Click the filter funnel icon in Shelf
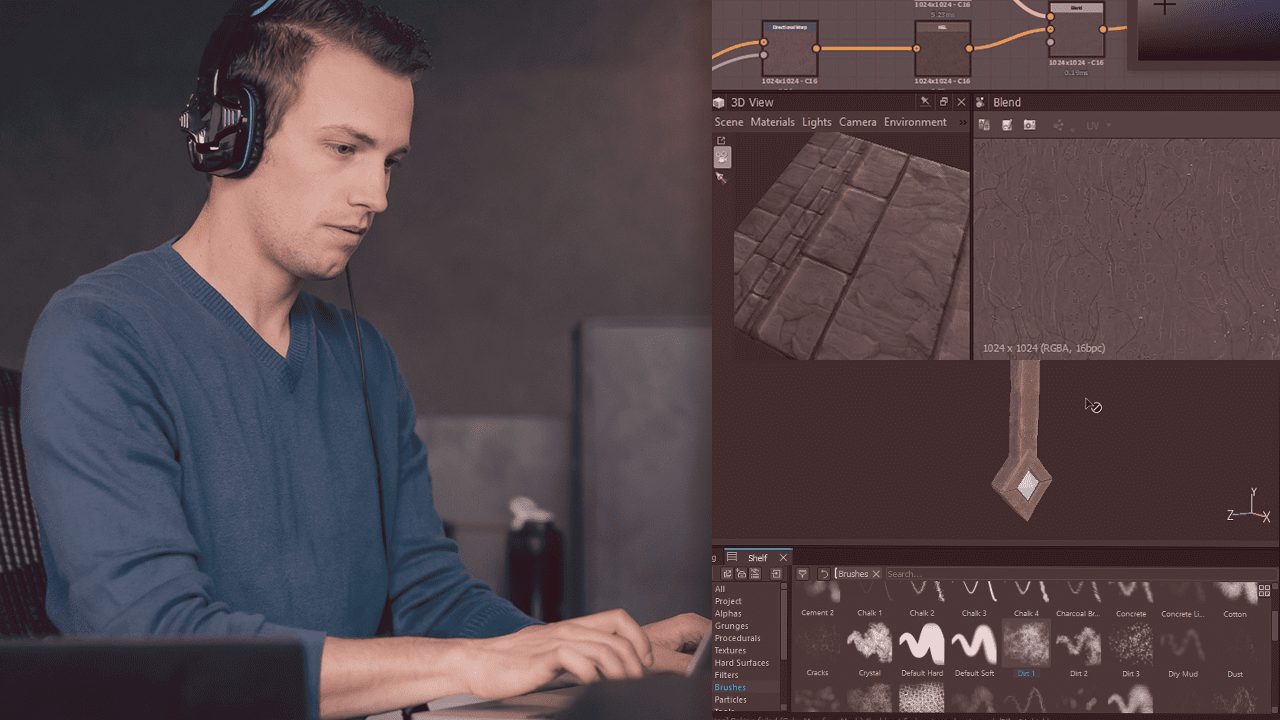 click(802, 574)
